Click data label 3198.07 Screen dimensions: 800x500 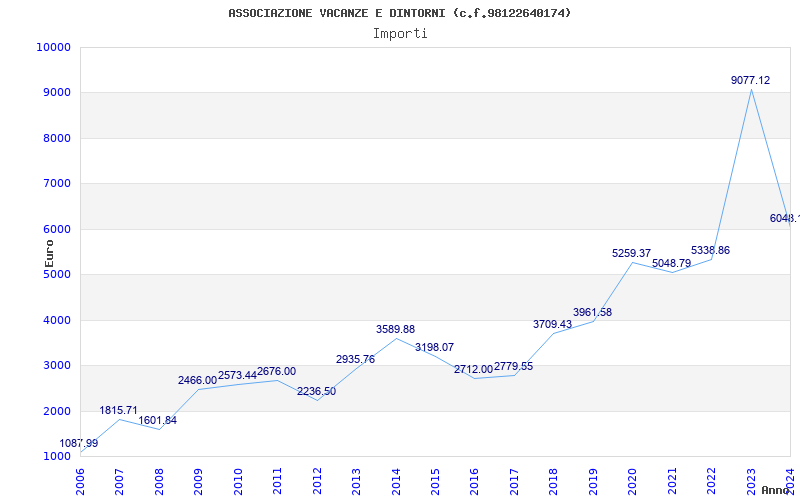[x=434, y=347]
